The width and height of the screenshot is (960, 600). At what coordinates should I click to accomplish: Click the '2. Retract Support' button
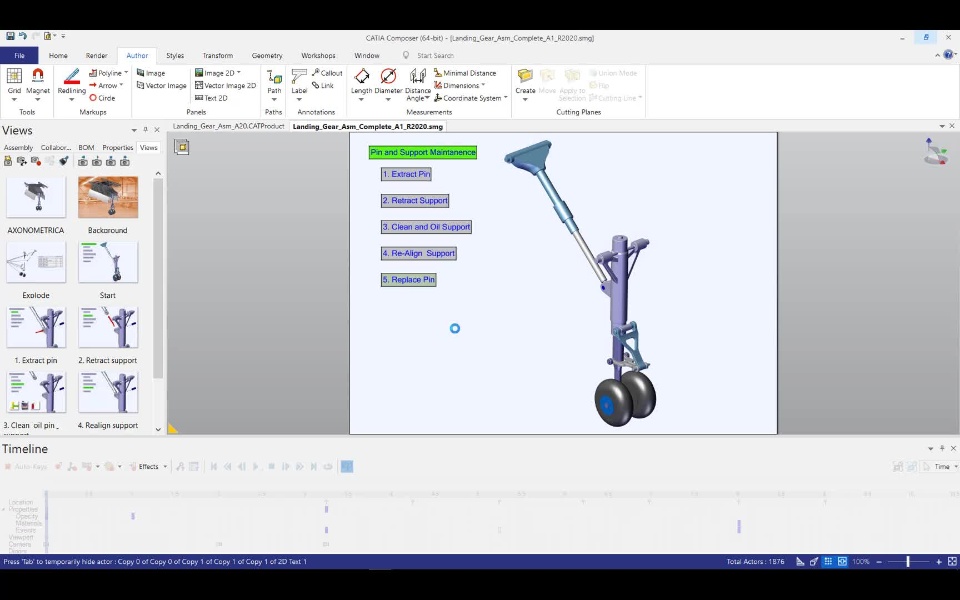click(x=415, y=200)
